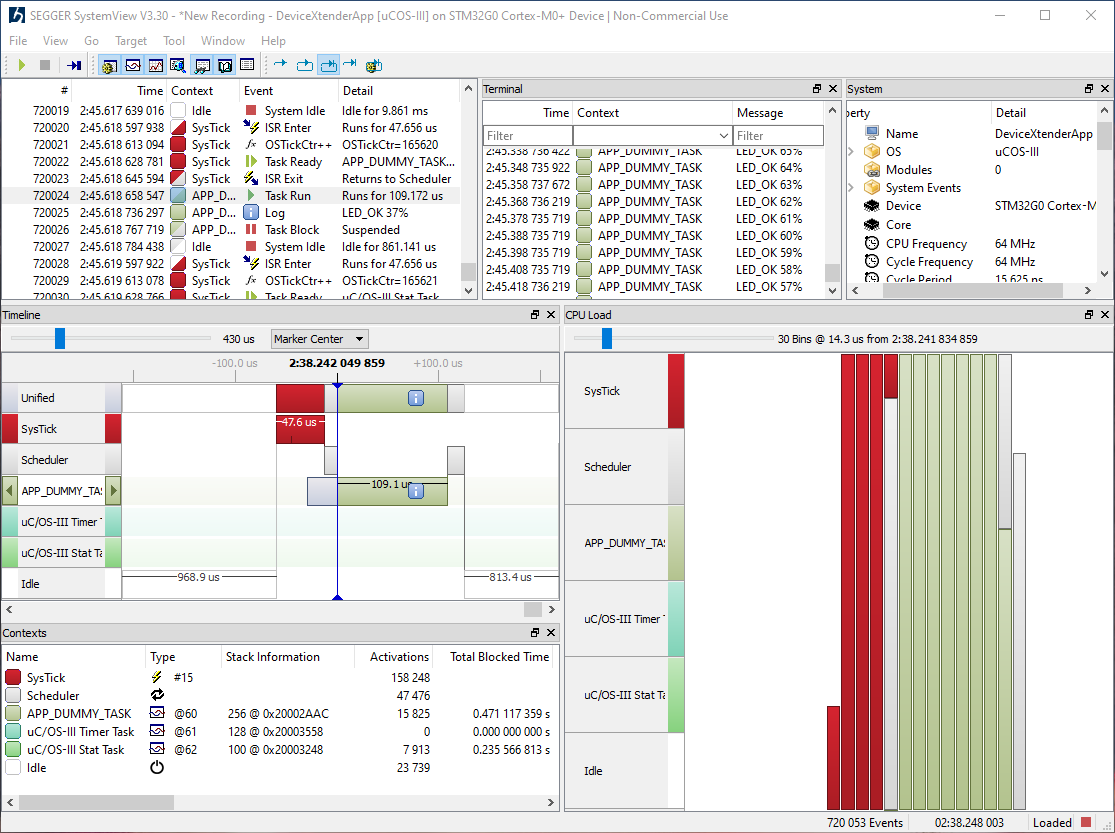The width and height of the screenshot is (1115, 833).
Task: Float the System panel
Action: pos(1089,89)
